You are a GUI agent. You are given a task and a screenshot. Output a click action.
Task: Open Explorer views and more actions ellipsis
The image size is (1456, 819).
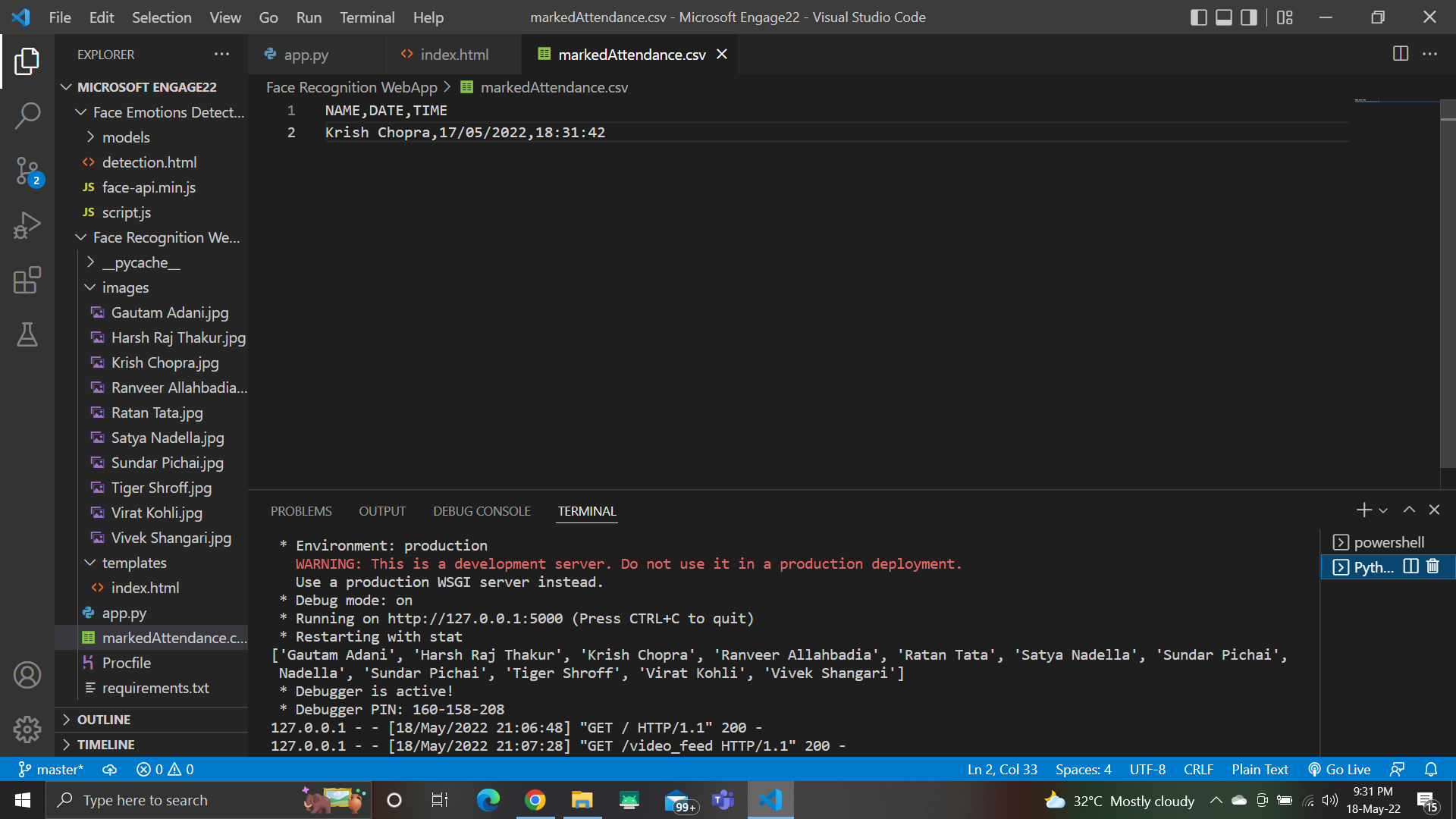221,54
